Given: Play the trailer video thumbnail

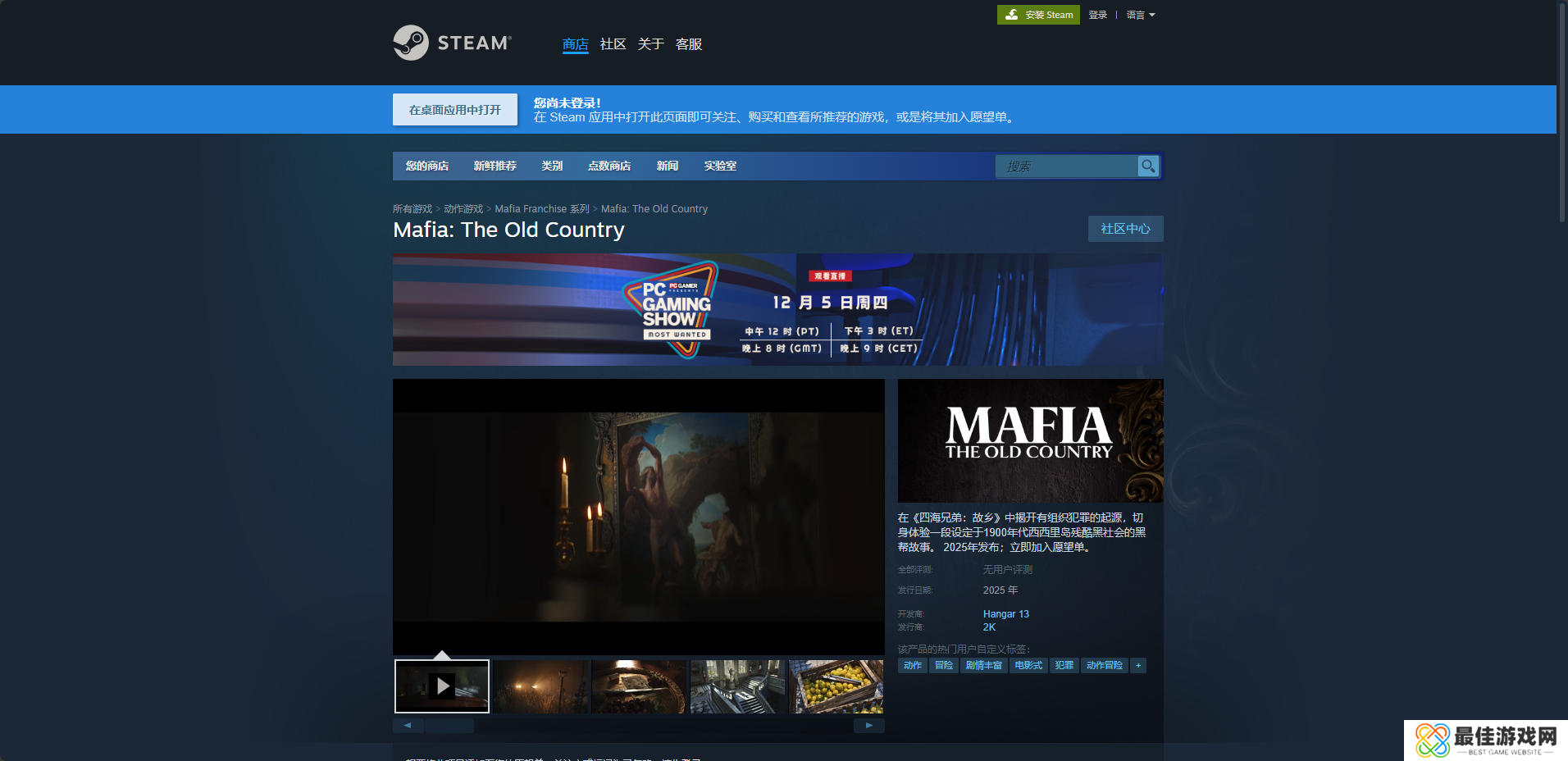Looking at the screenshot, I should pos(442,686).
